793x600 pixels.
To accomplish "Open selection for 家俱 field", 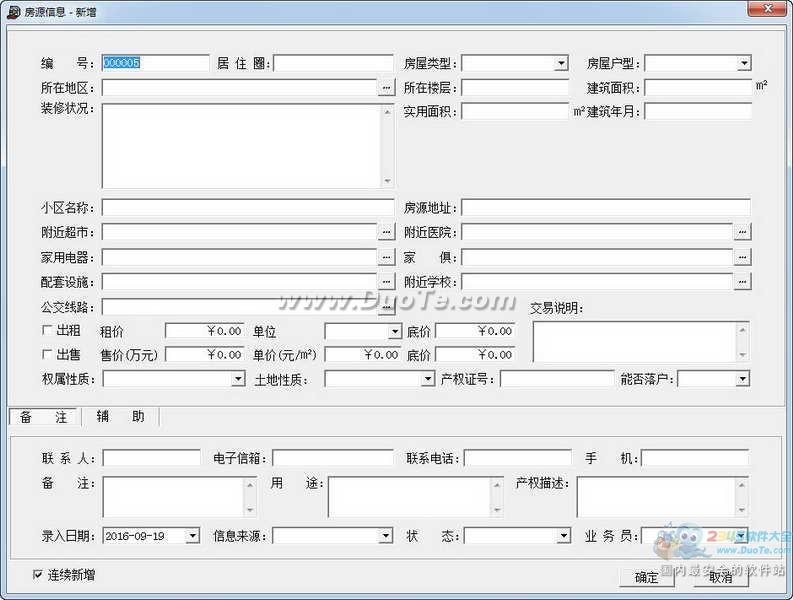I will tap(742, 257).
